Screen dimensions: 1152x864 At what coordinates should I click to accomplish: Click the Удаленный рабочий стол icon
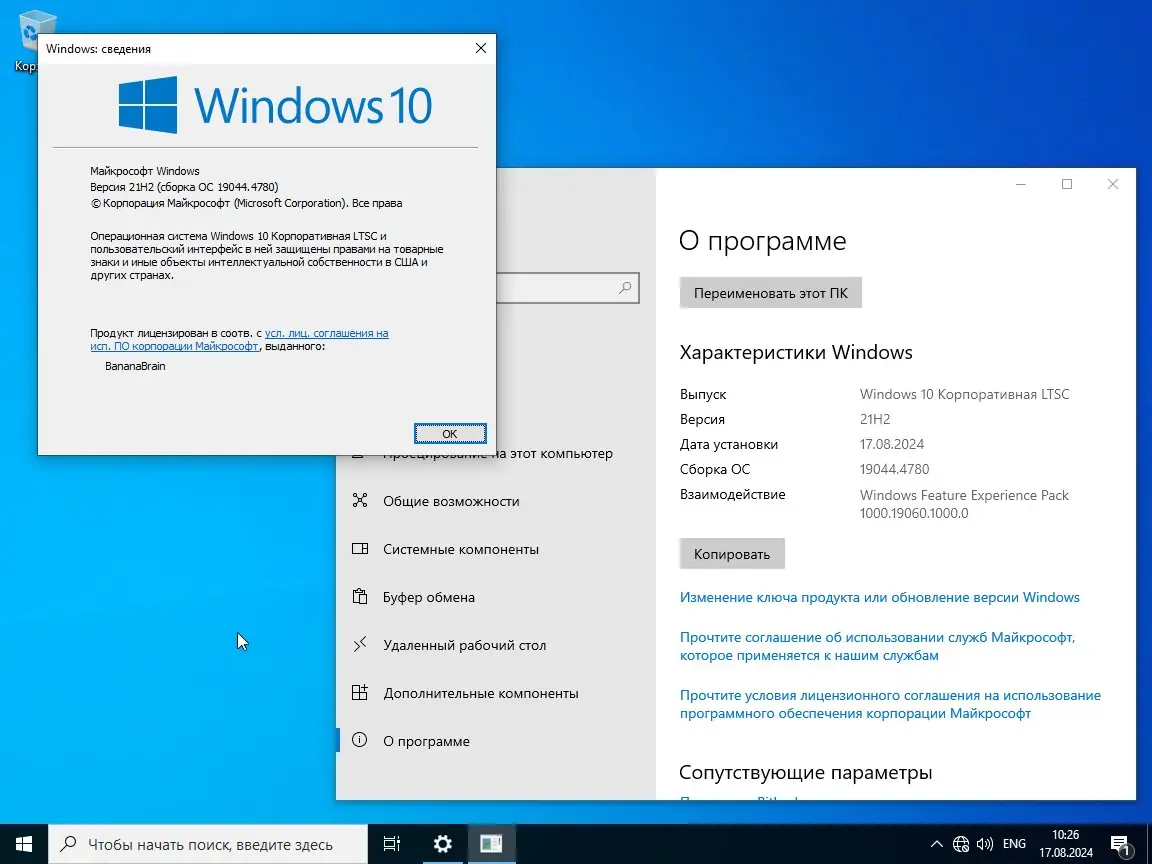click(359, 644)
